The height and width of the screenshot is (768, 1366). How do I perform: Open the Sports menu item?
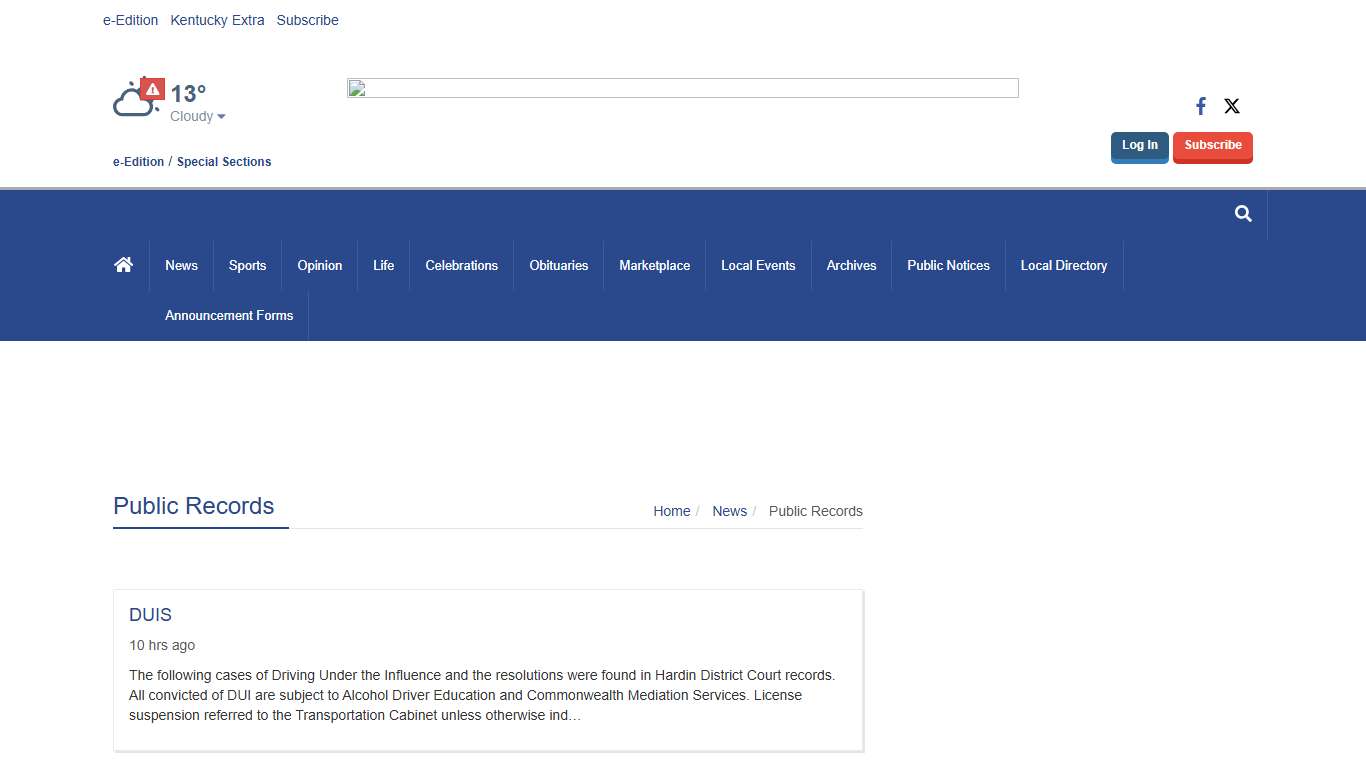(247, 266)
